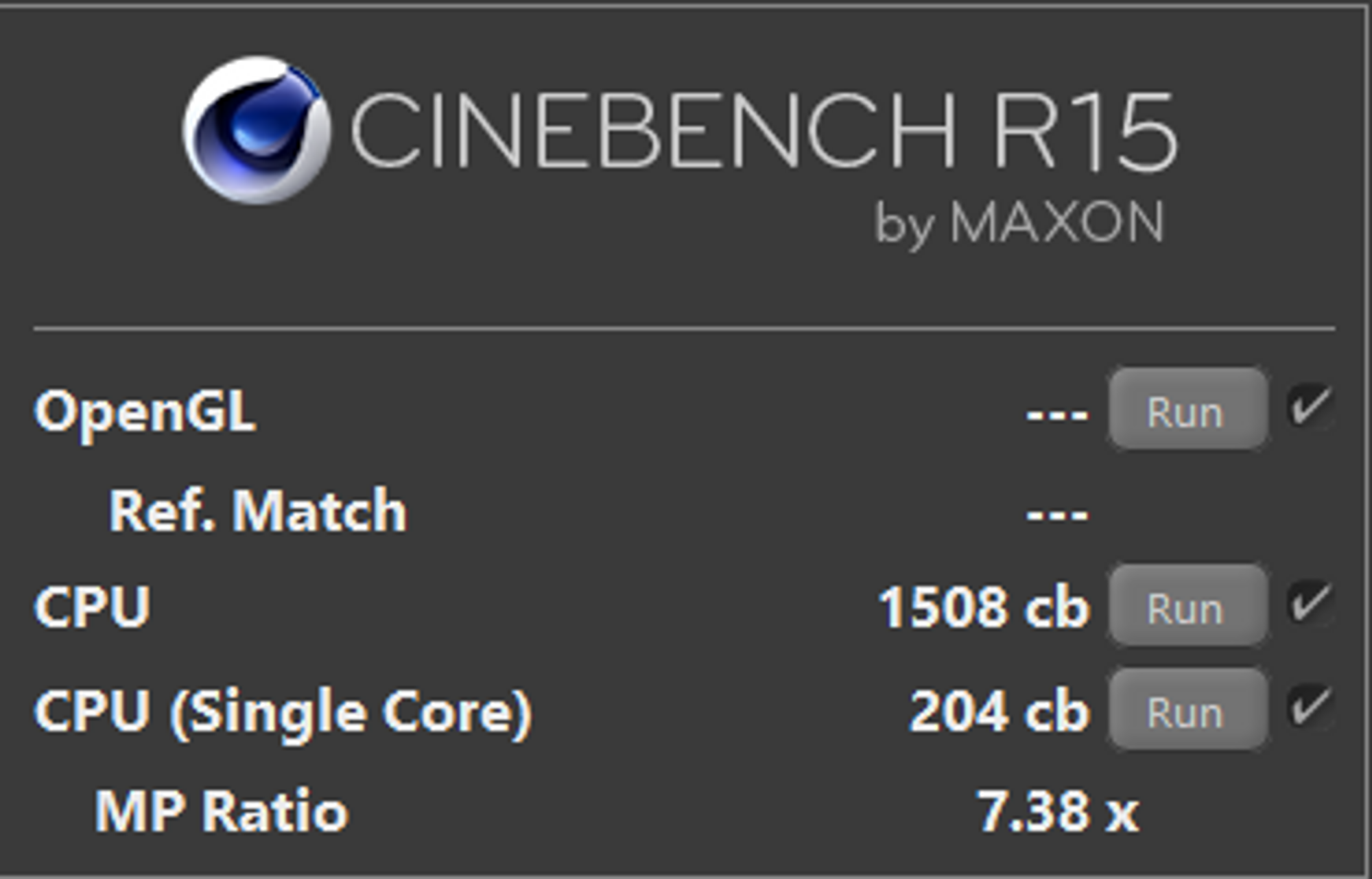Toggle the OpenGL test checkbox
This screenshot has width=1372, height=879.
1310,406
